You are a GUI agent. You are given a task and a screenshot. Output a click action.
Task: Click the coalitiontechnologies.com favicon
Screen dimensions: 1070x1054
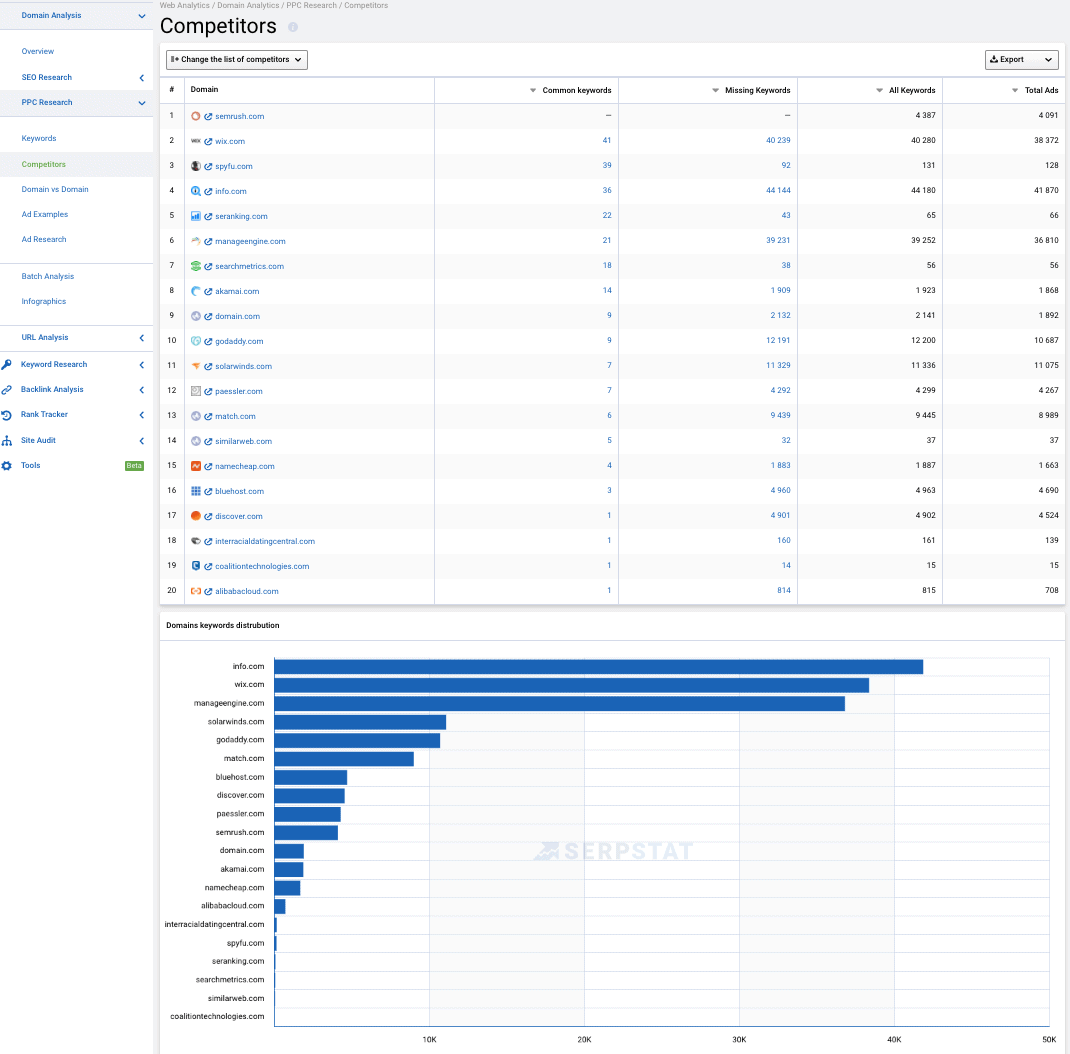click(196, 566)
